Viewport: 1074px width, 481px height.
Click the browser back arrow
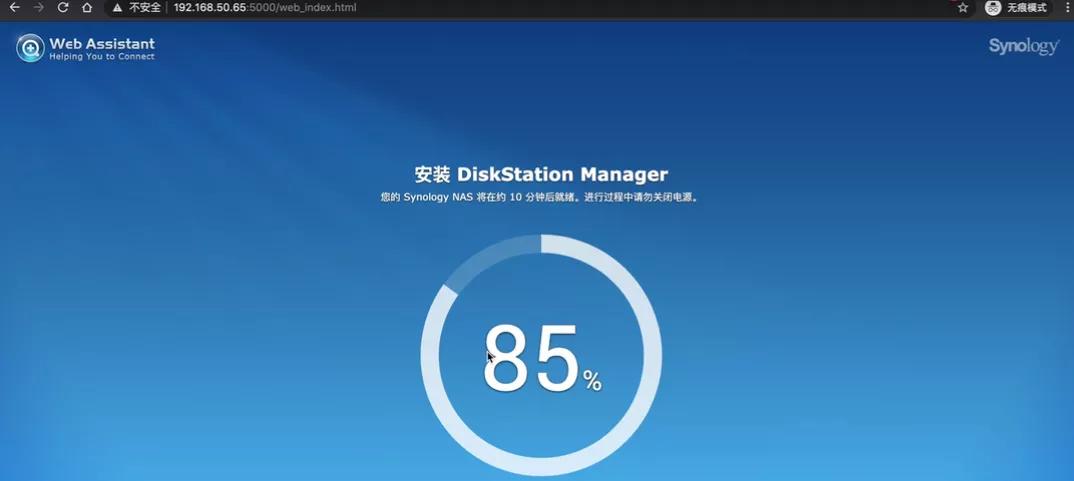14,8
